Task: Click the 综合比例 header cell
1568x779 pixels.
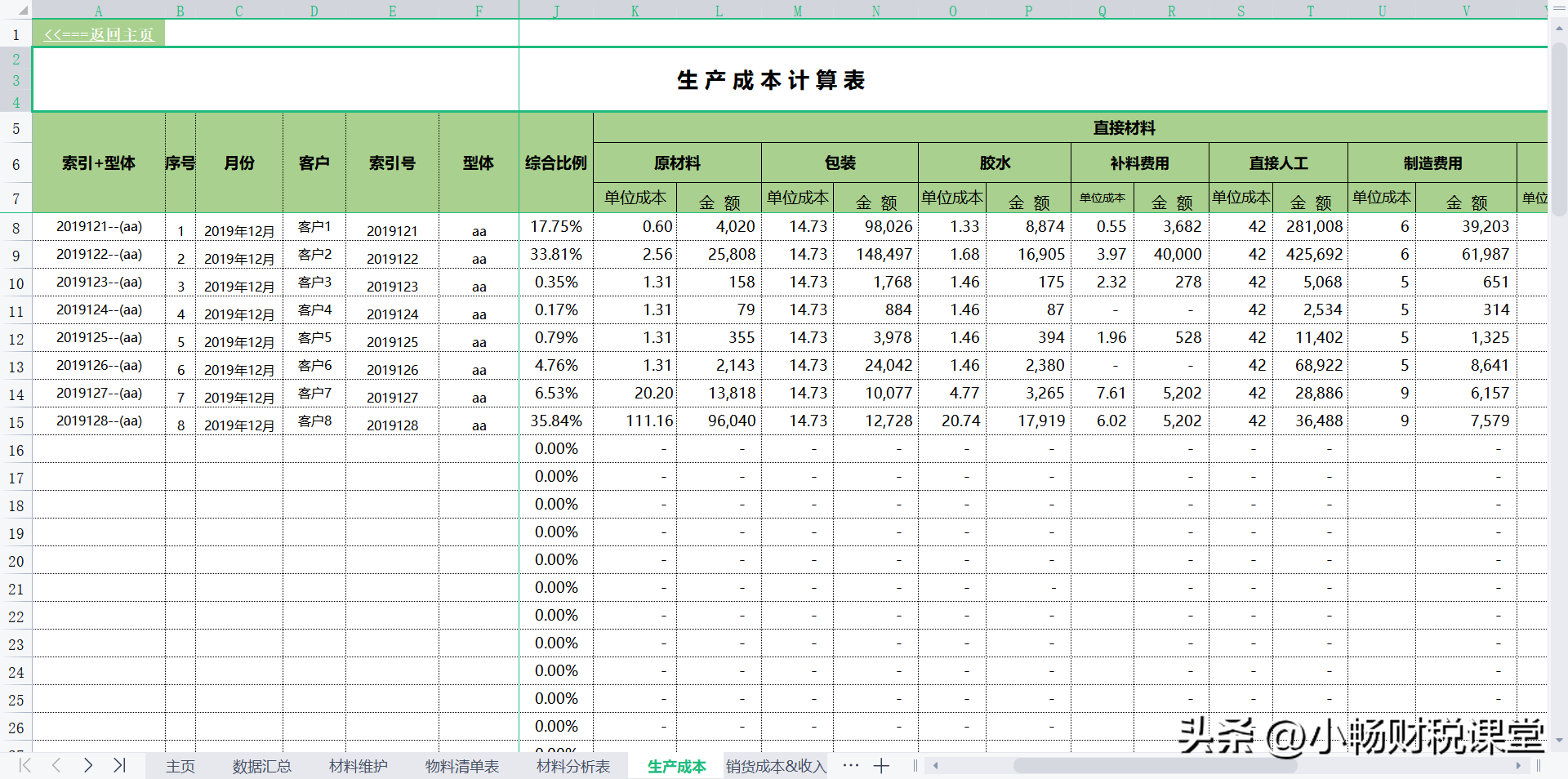Action: (556, 163)
